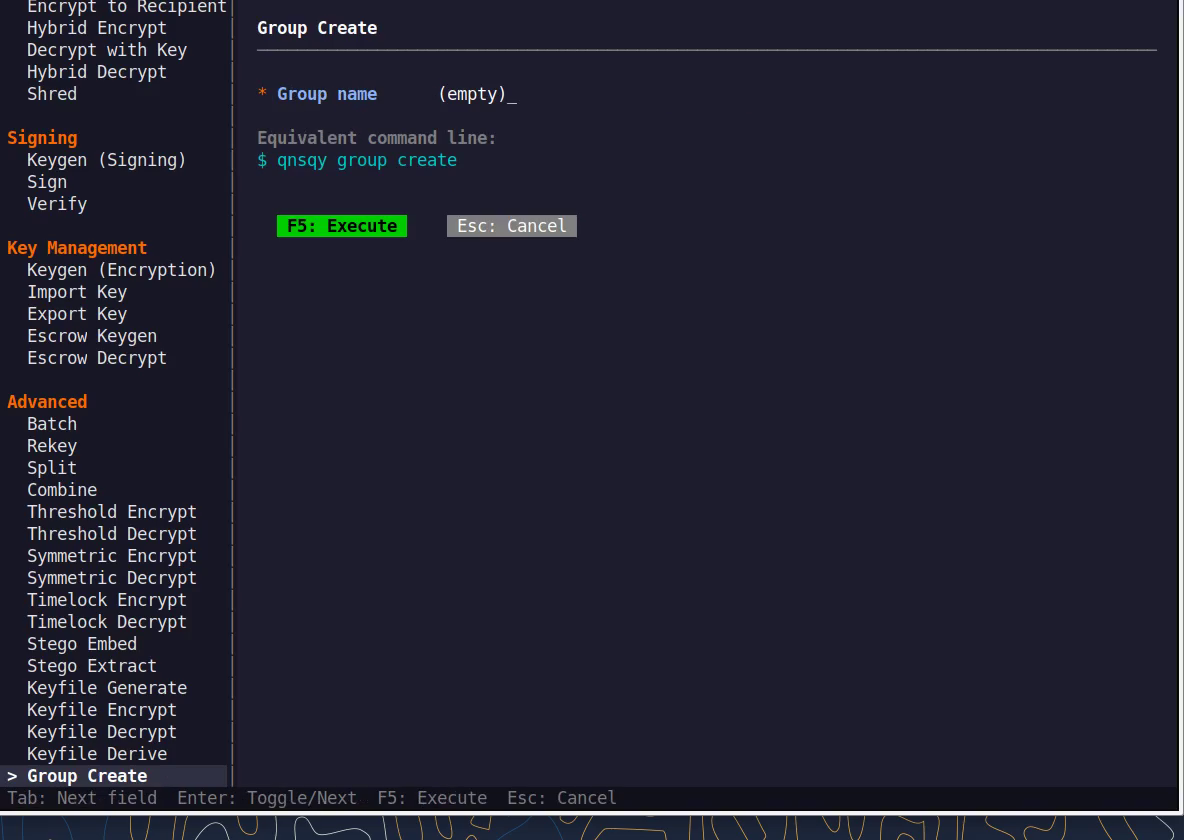Open Escrow Keygen item
1184x840 pixels.
pyautogui.click(x=92, y=335)
